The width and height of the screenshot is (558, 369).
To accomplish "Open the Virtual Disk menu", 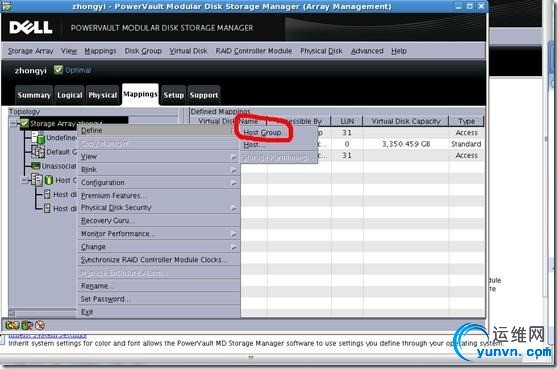I will (x=188, y=51).
